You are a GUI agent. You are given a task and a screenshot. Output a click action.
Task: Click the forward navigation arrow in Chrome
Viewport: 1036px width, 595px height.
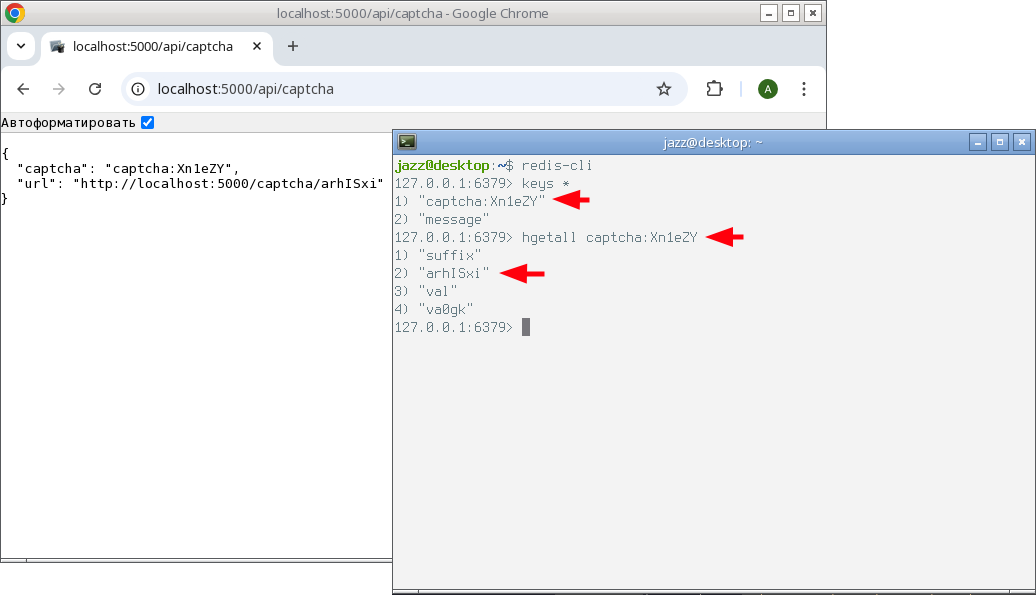tap(59, 89)
